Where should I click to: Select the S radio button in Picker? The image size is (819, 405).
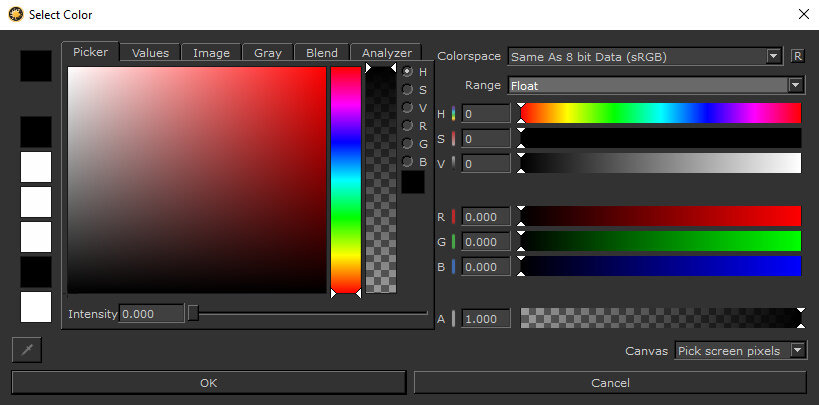[x=408, y=90]
